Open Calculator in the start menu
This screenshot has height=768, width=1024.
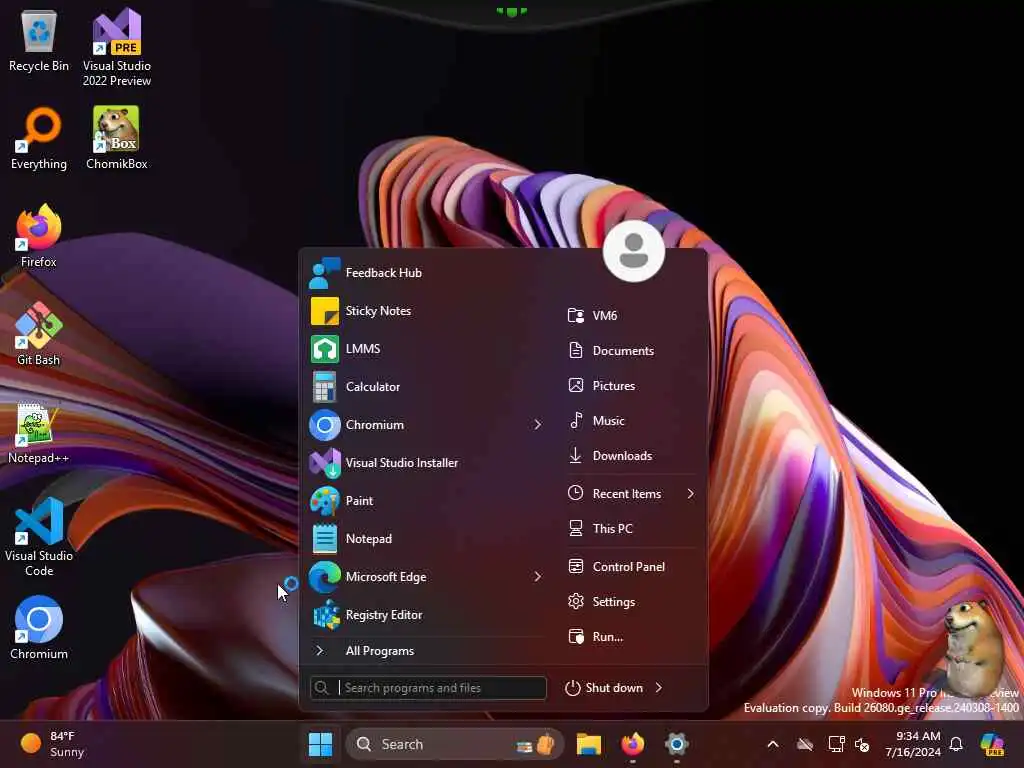(426, 387)
